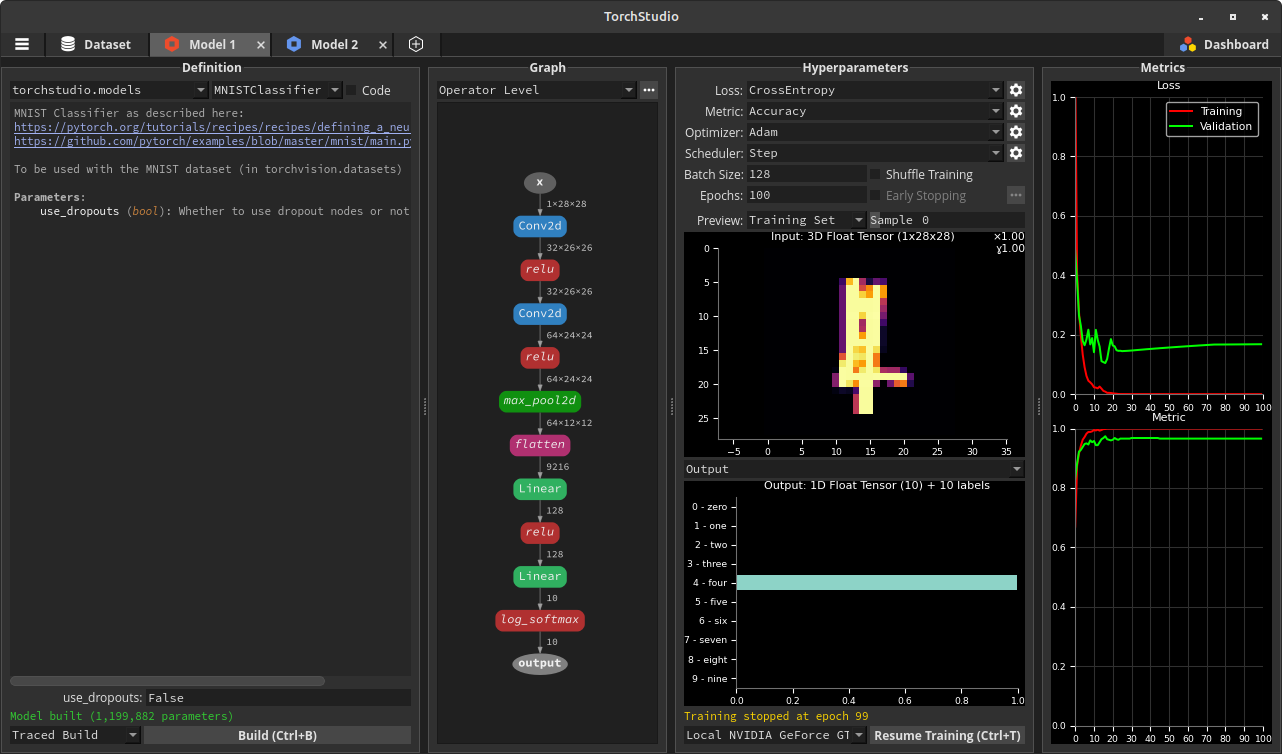Image resolution: width=1282 pixels, height=754 pixels.
Task: Open Accuracy metric settings gear
Action: 1016,111
